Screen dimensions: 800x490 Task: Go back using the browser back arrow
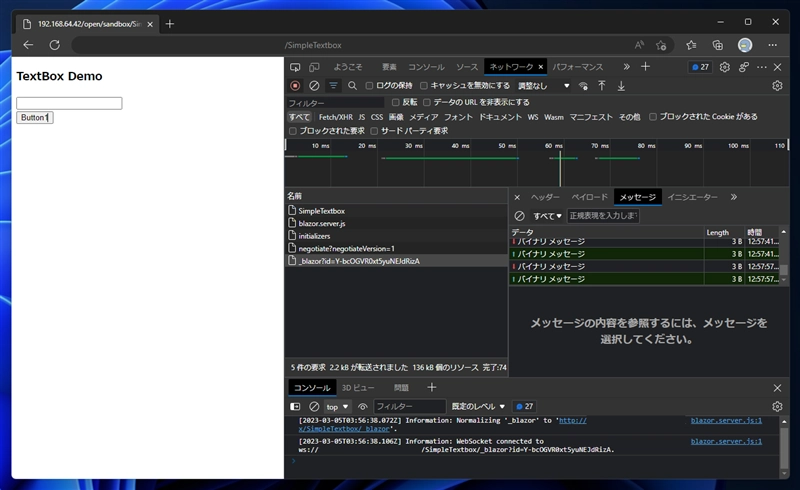point(28,45)
